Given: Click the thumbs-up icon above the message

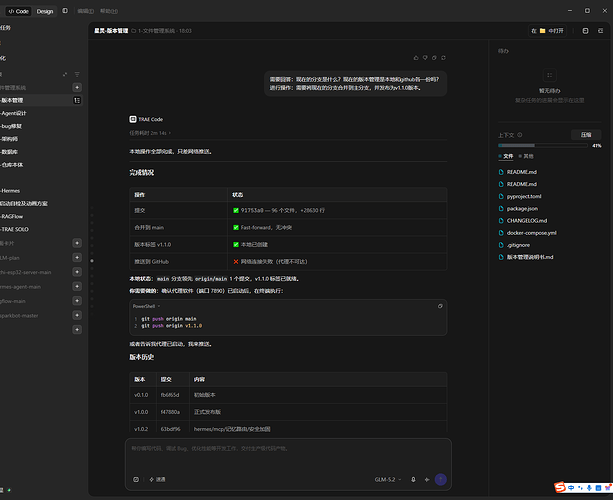Looking at the screenshot, I should [x=416, y=58].
